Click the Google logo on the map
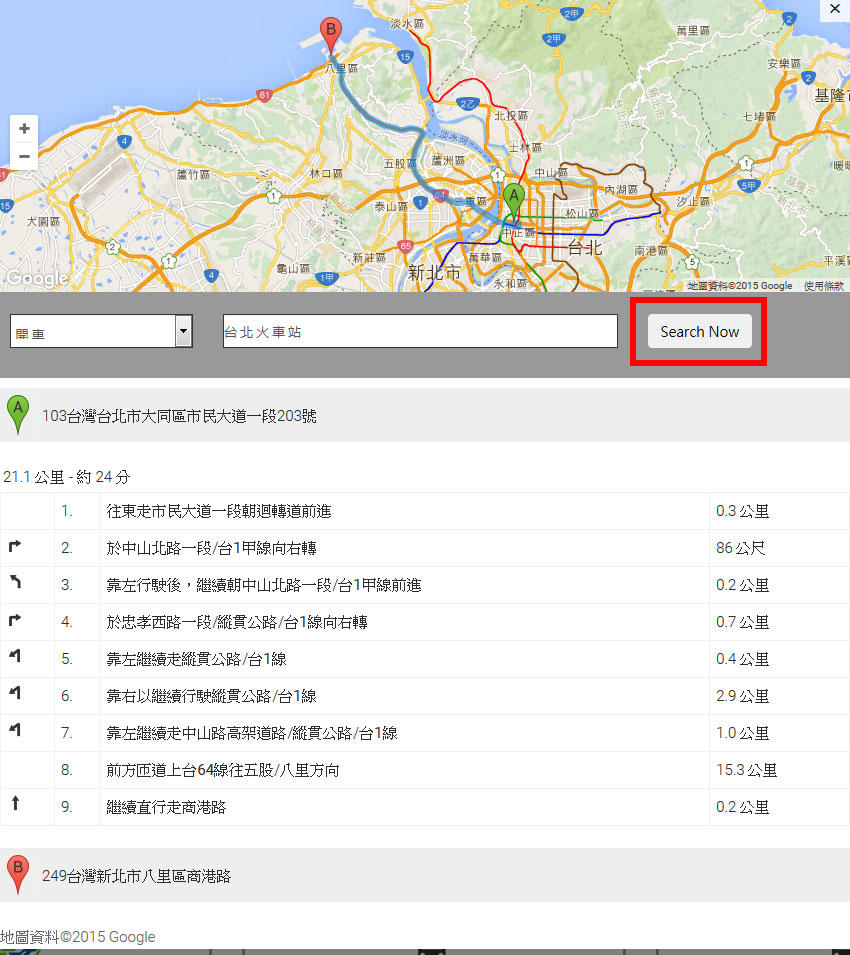 [x=35, y=278]
